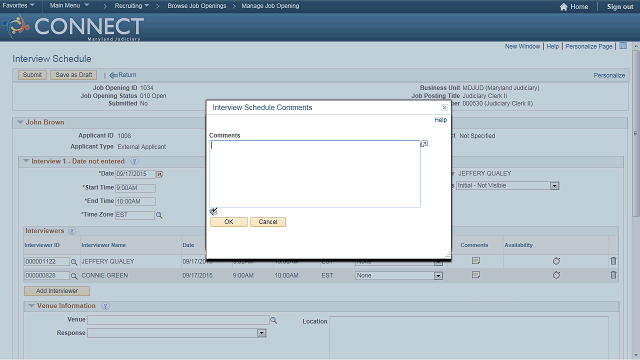Click the Availability column header
640x360 pixels.
coord(518,245)
